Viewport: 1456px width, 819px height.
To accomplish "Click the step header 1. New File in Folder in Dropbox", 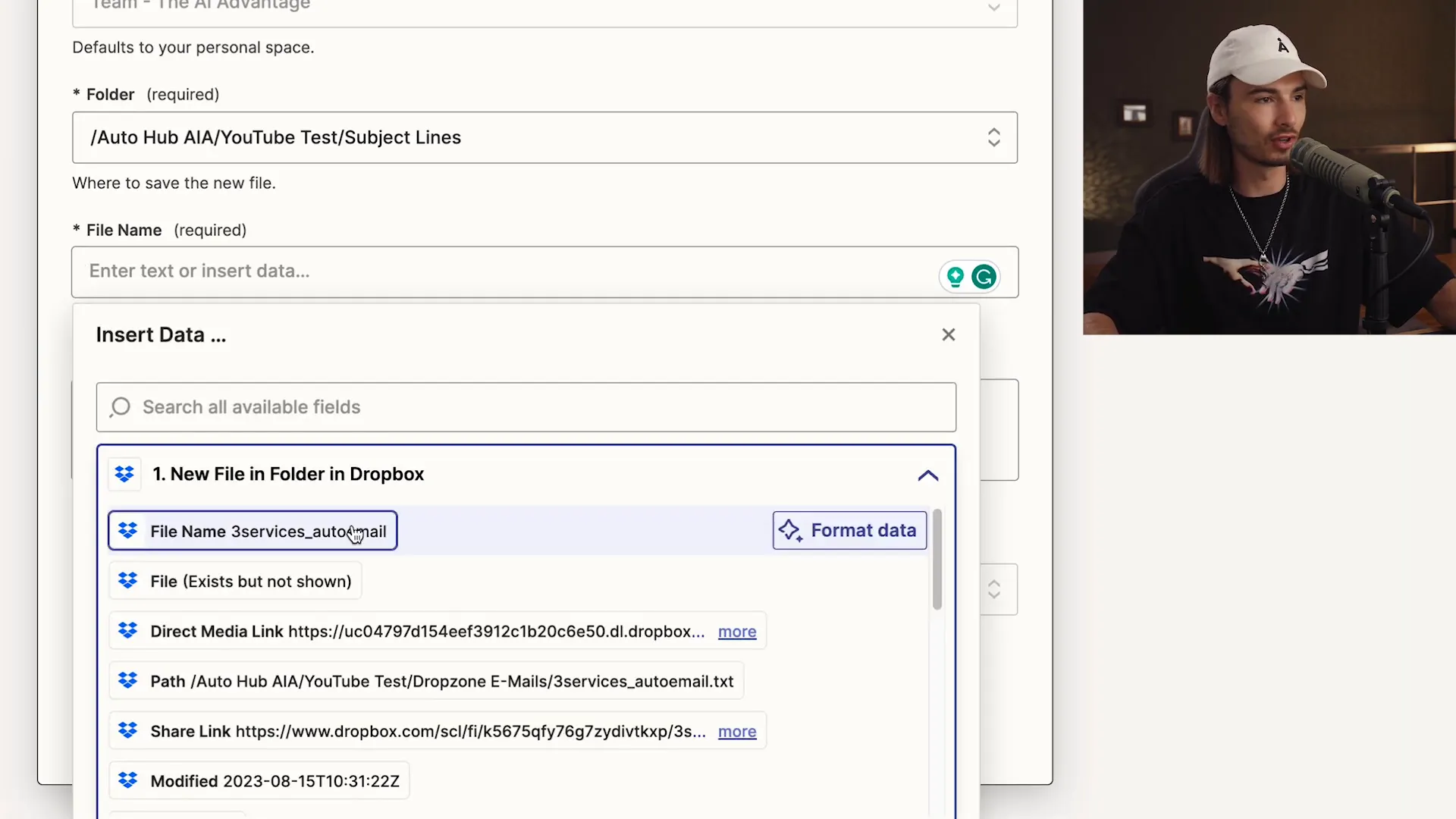I will pos(288,474).
